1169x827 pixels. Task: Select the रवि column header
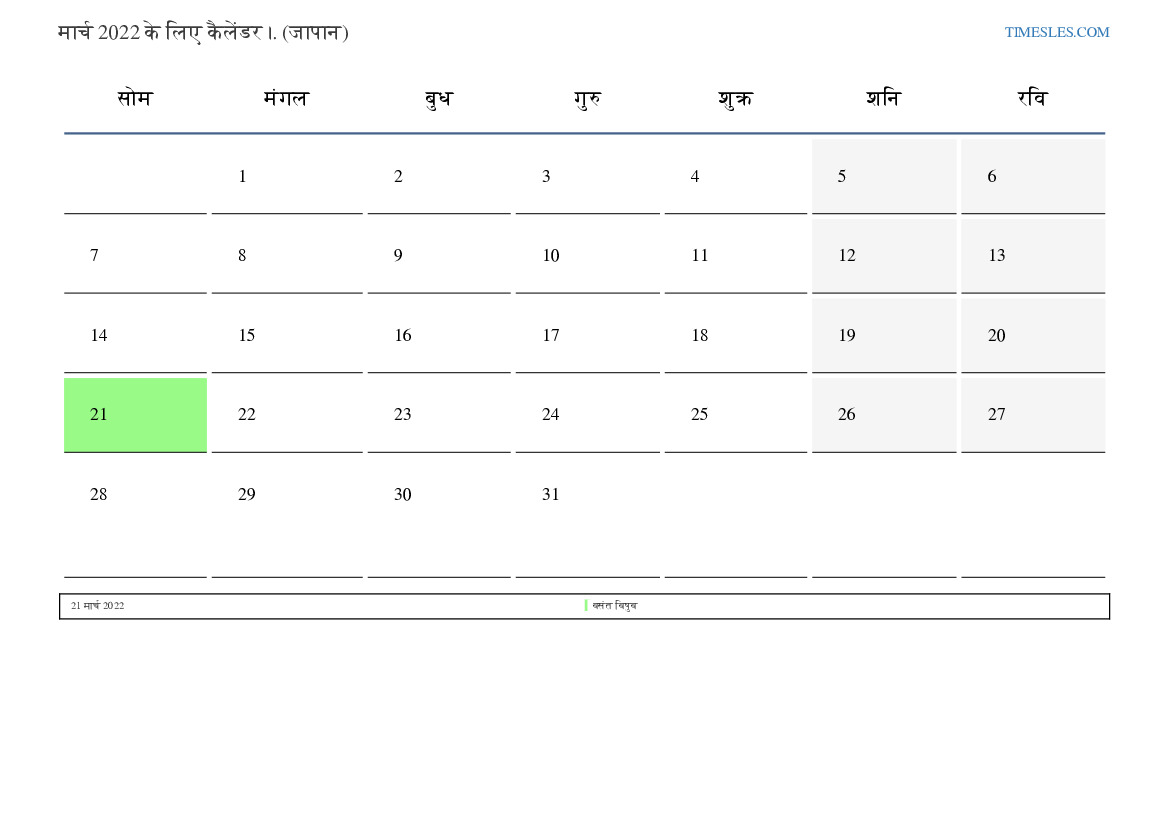click(1032, 99)
